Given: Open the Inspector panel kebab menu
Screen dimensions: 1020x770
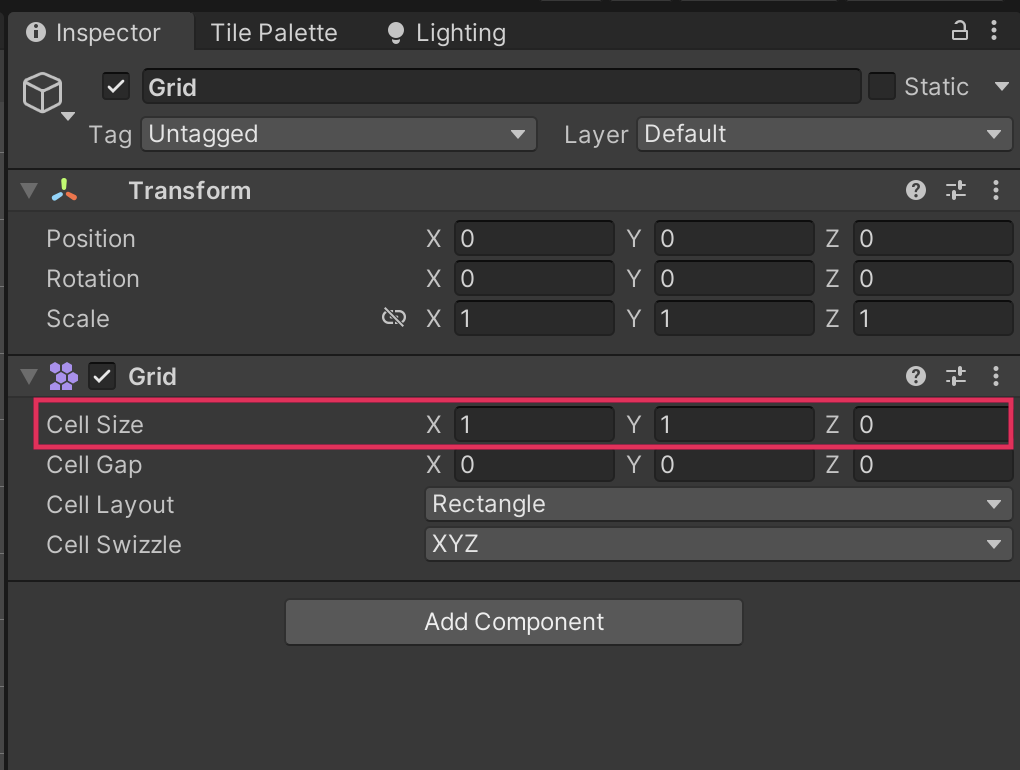Looking at the screenshot, I should 994,31.
